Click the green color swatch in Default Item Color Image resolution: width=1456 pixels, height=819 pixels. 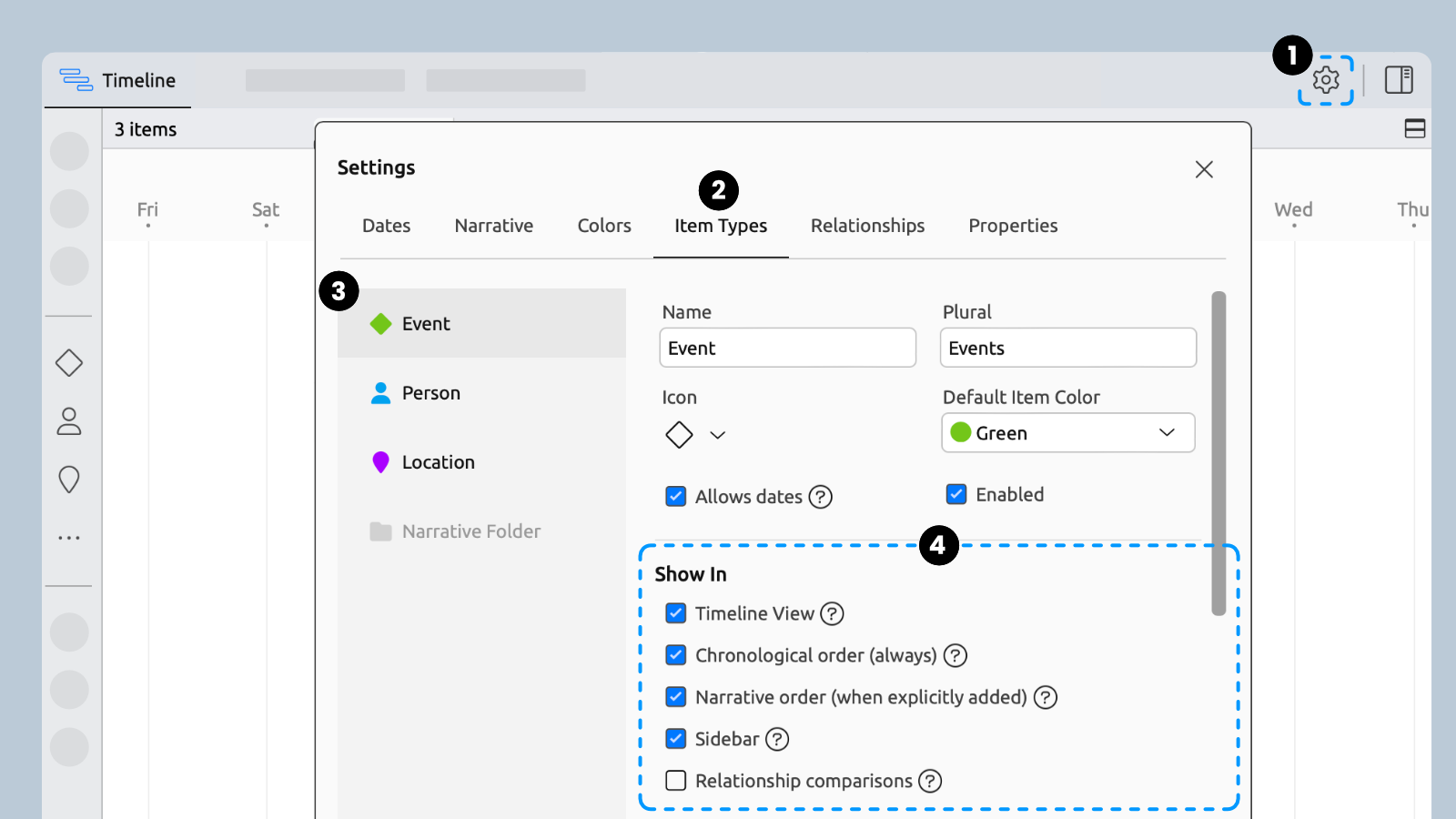click(x=961, y=432)
